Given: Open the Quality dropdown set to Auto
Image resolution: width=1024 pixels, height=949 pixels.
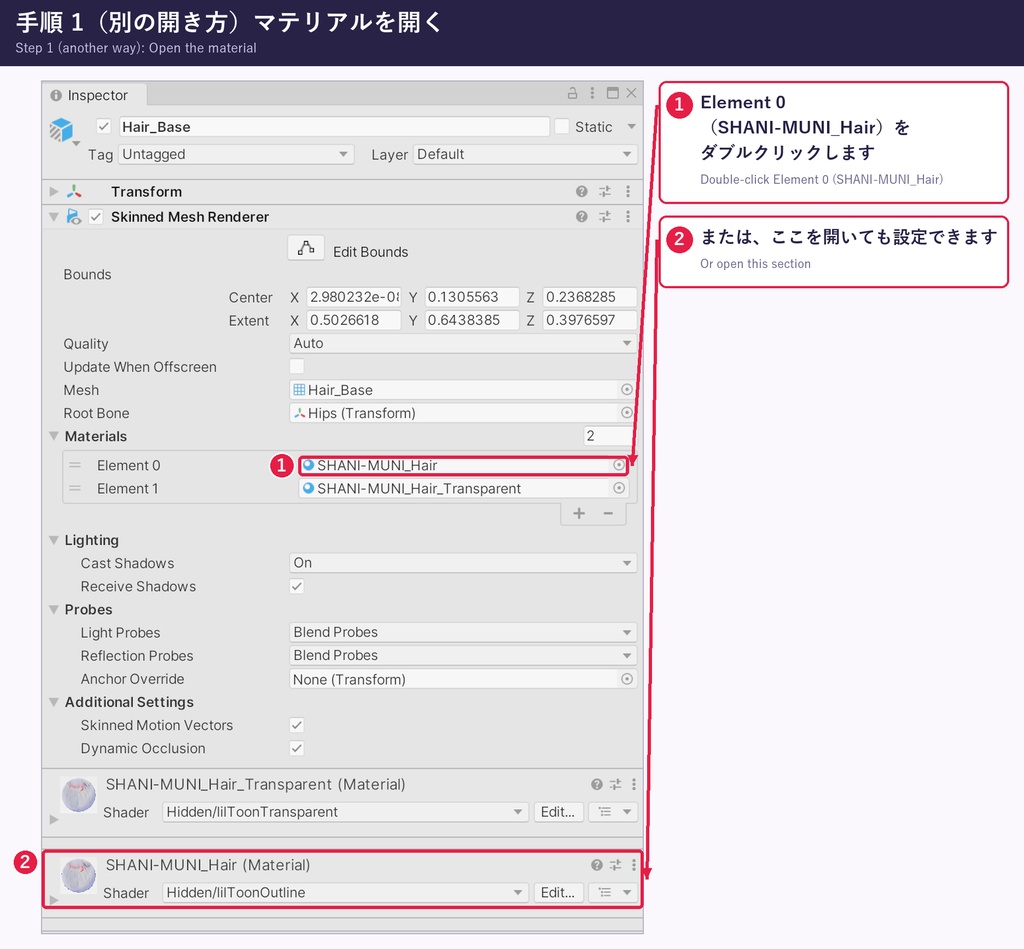Looking at the screenshot, I should pyautogui.click(x=463, y=343).
